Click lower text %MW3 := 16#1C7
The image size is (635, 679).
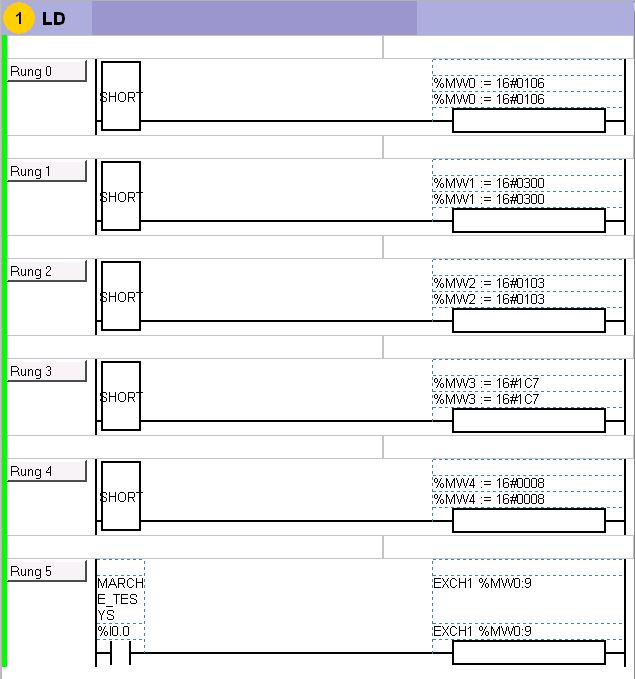[486, 399]
